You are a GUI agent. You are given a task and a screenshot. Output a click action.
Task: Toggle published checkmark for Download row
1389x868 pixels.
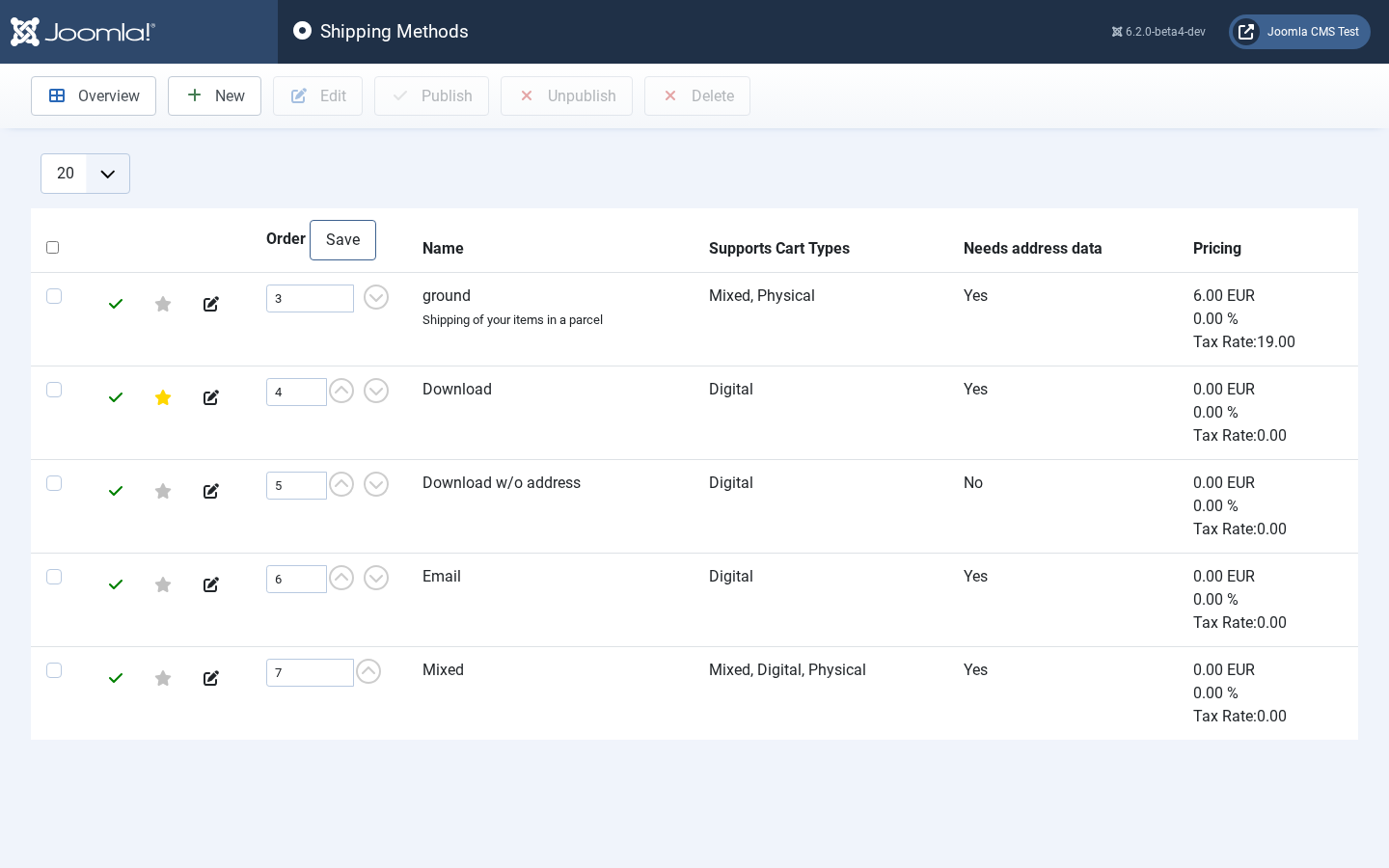click(x=116, y=397)
